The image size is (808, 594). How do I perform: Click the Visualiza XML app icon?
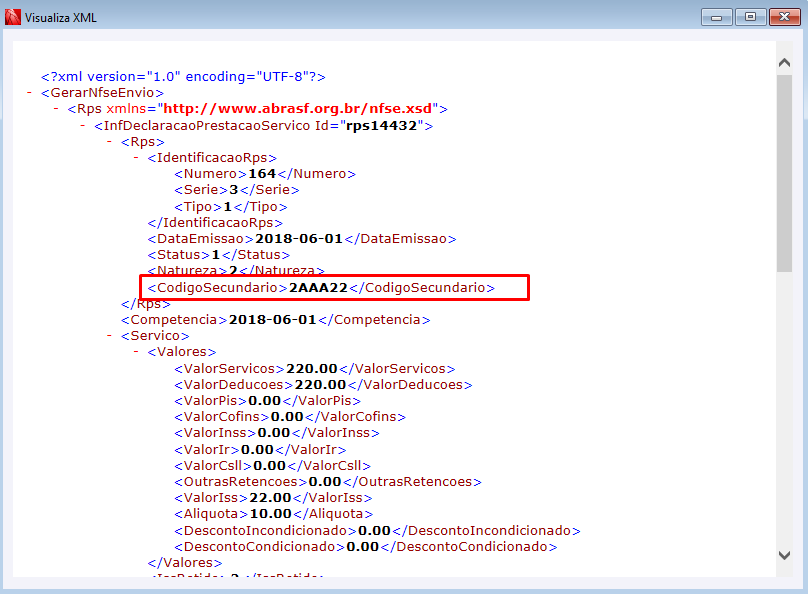(13, 17)
